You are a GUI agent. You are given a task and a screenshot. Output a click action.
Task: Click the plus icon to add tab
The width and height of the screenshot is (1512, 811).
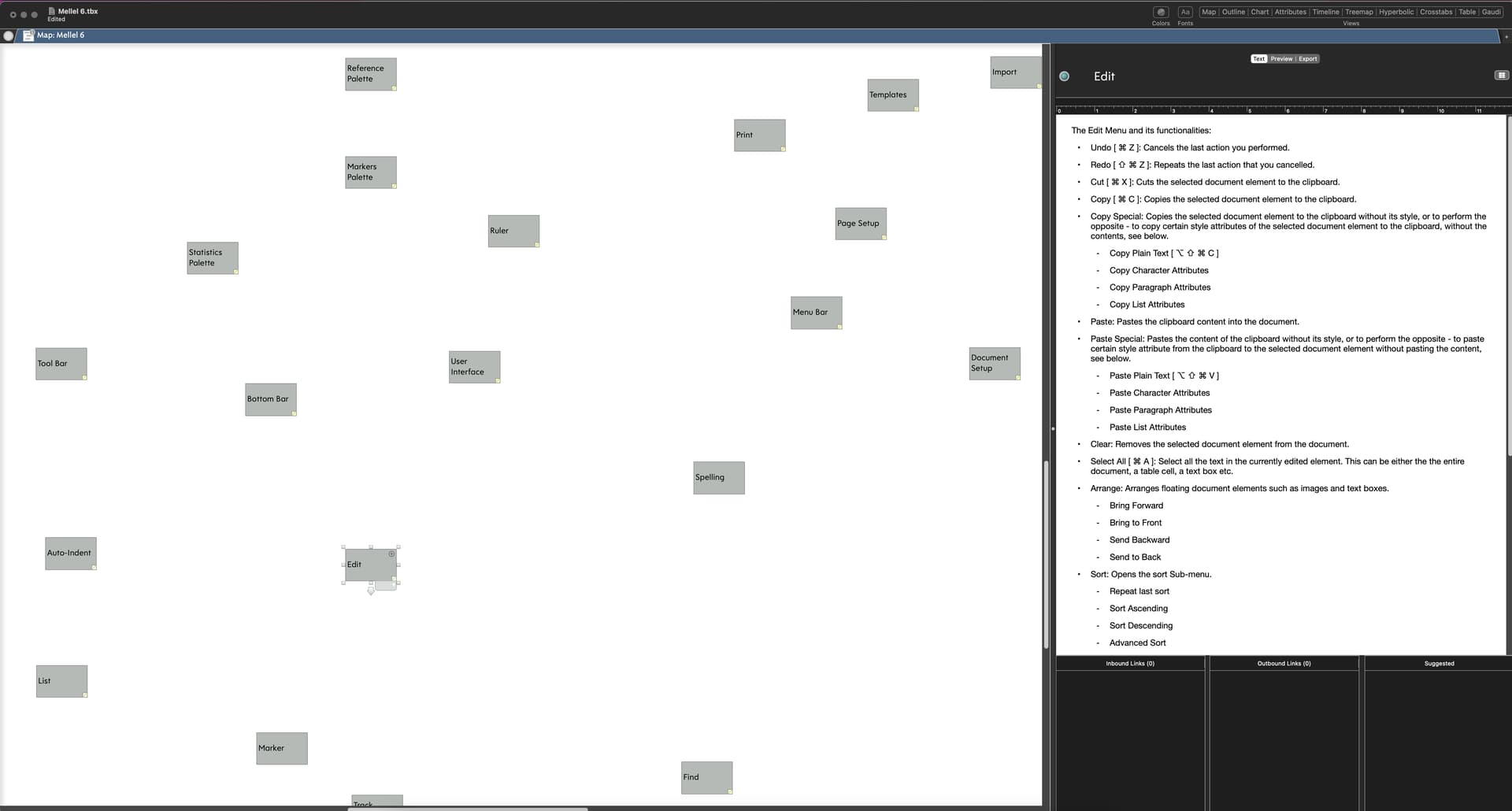pos(1506,36)
